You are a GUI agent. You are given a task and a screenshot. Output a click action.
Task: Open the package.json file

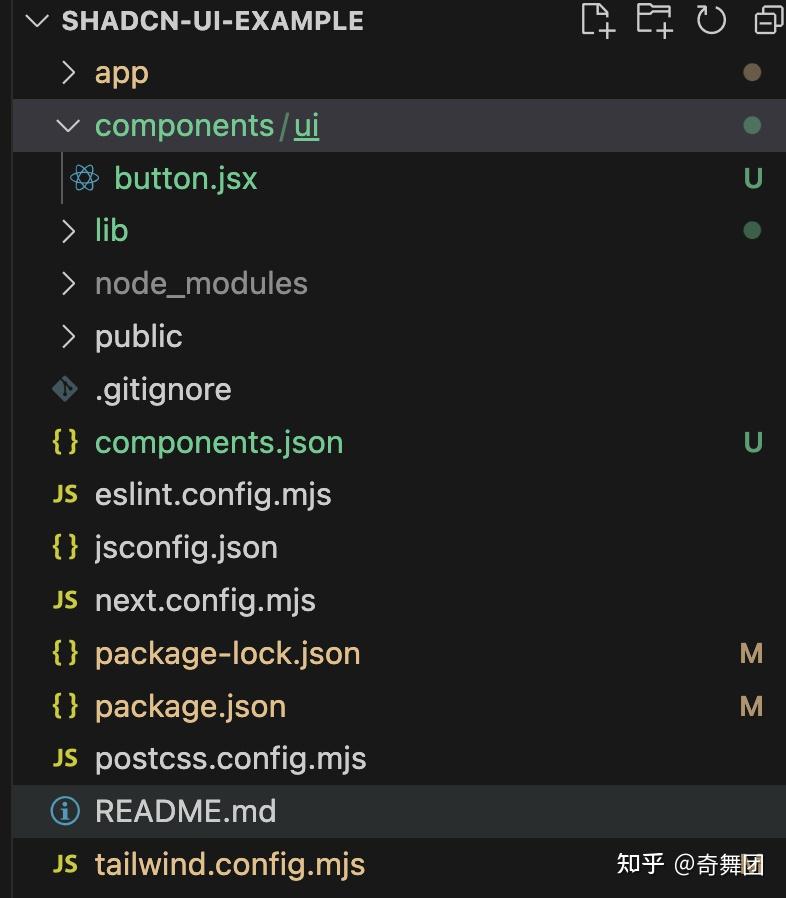coord(190,706)
